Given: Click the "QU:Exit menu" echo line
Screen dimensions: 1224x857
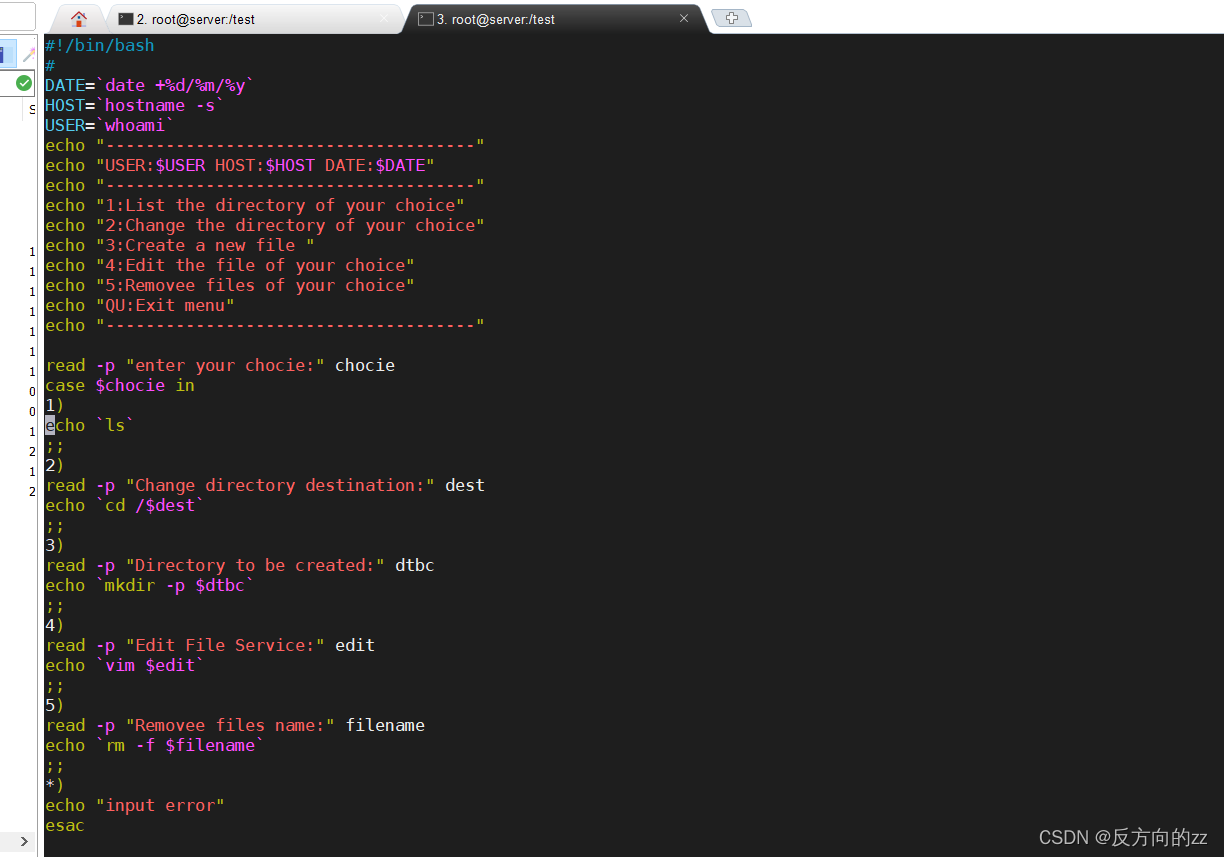Looking at the screenshot, I should click(140, 305).
